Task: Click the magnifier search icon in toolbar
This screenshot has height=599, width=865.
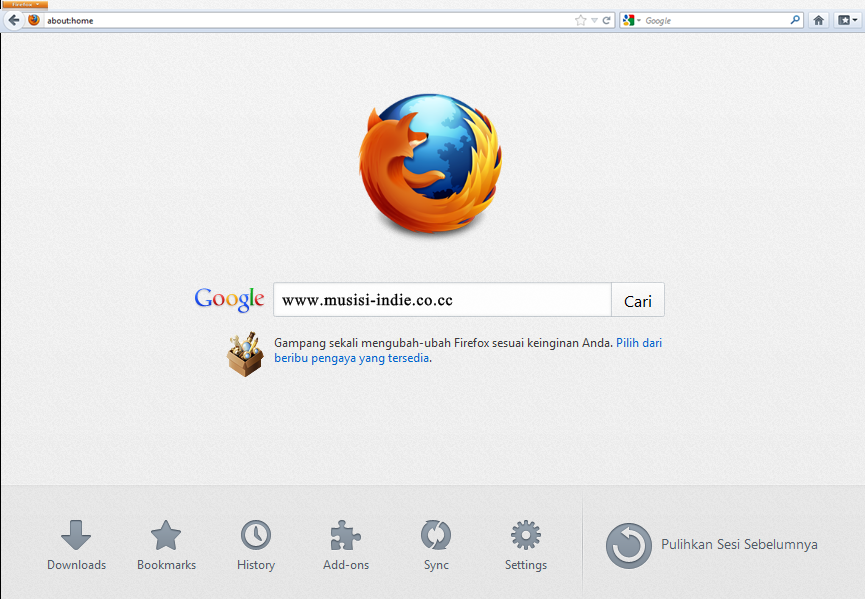Action: click(795, 20)
